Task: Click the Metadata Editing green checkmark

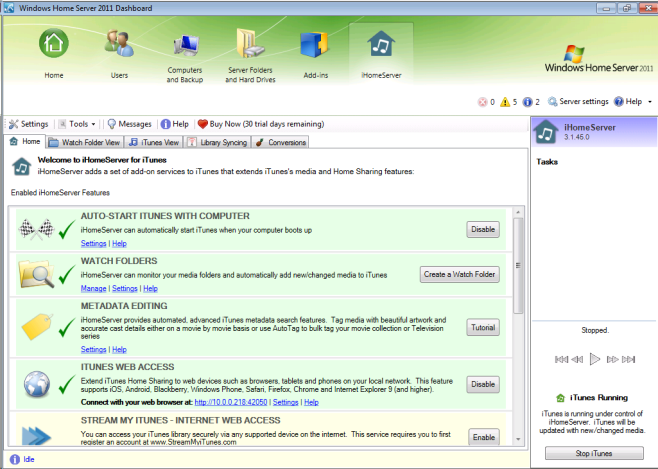Action: (67, 328)
